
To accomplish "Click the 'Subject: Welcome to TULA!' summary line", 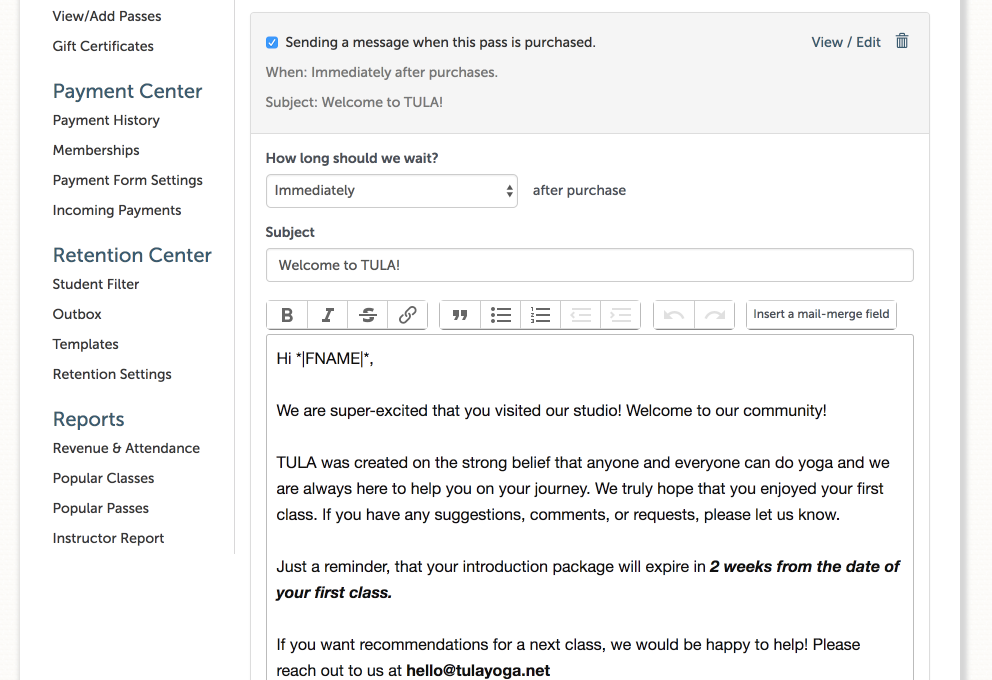I will tap(354, 102).
